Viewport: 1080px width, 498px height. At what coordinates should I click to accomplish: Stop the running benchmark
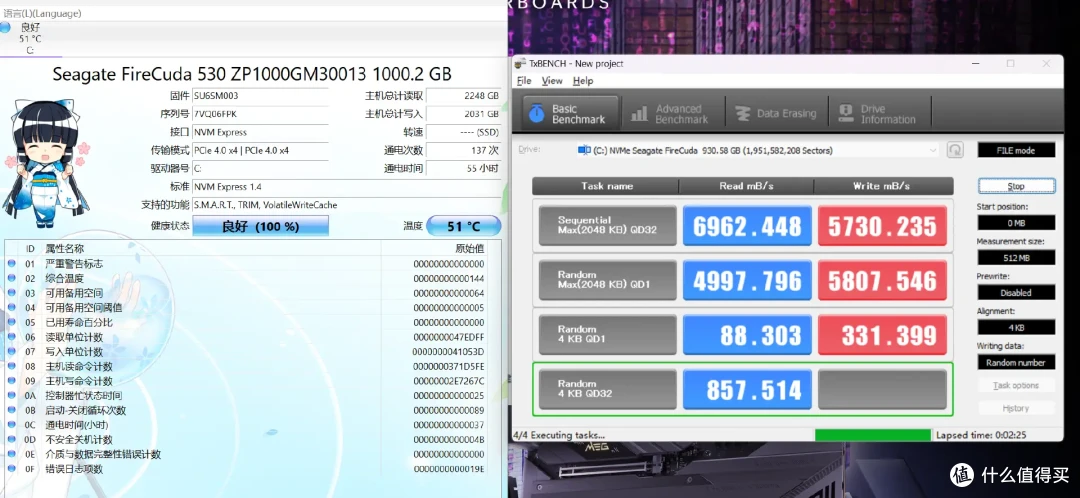tap(1016, 186)
